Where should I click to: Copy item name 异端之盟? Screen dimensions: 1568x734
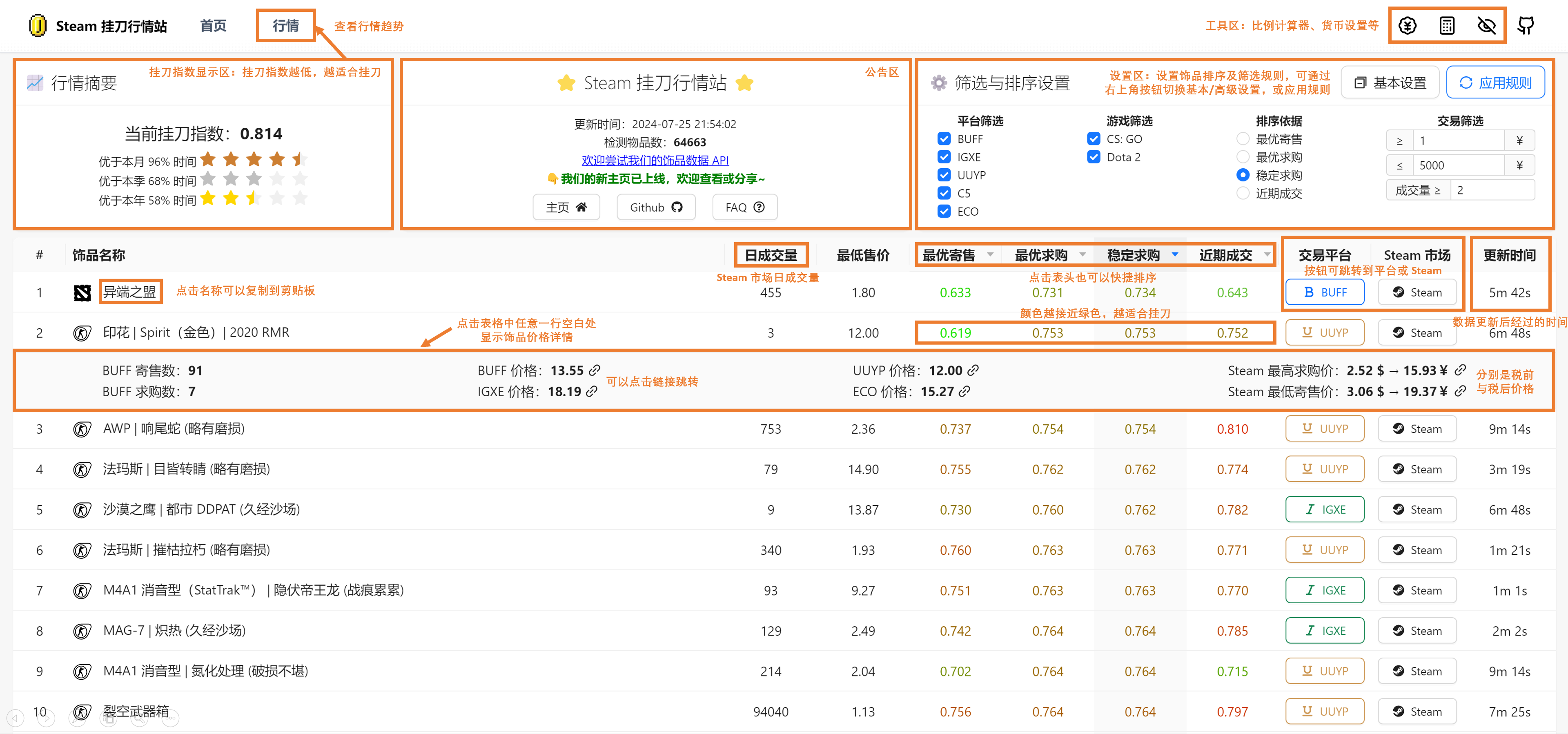coord(130,292)
